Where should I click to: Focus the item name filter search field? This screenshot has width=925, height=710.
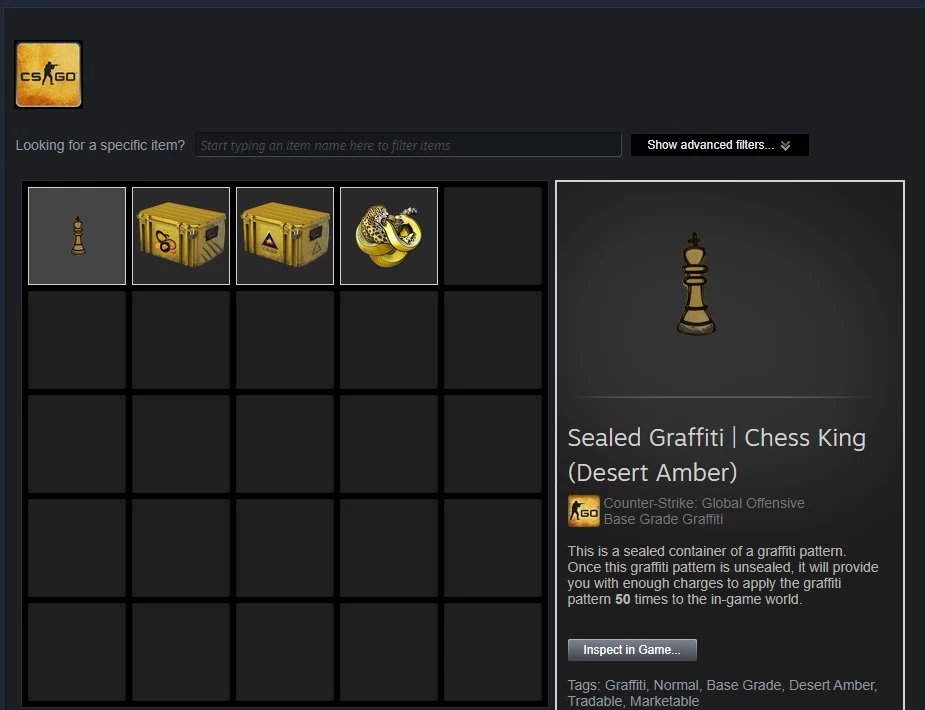point(408,145)
